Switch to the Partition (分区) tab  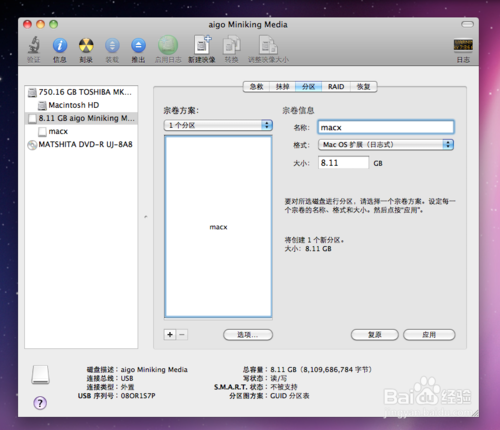click(x=308, y=87)
